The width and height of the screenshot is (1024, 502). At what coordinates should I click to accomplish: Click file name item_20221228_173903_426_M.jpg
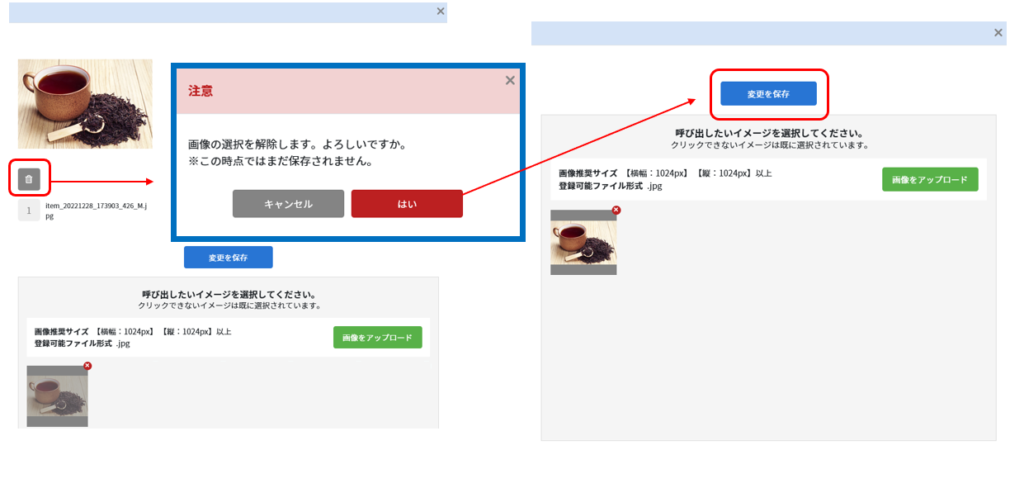95,211
